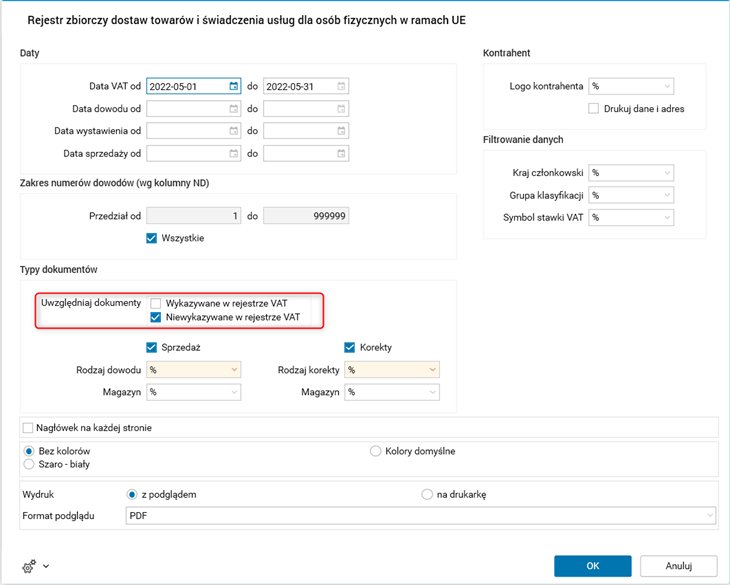Enable Wykazywane w rejestrze VAT checkbox
Screen dimensions: 730x585
(x=156, y=302)
